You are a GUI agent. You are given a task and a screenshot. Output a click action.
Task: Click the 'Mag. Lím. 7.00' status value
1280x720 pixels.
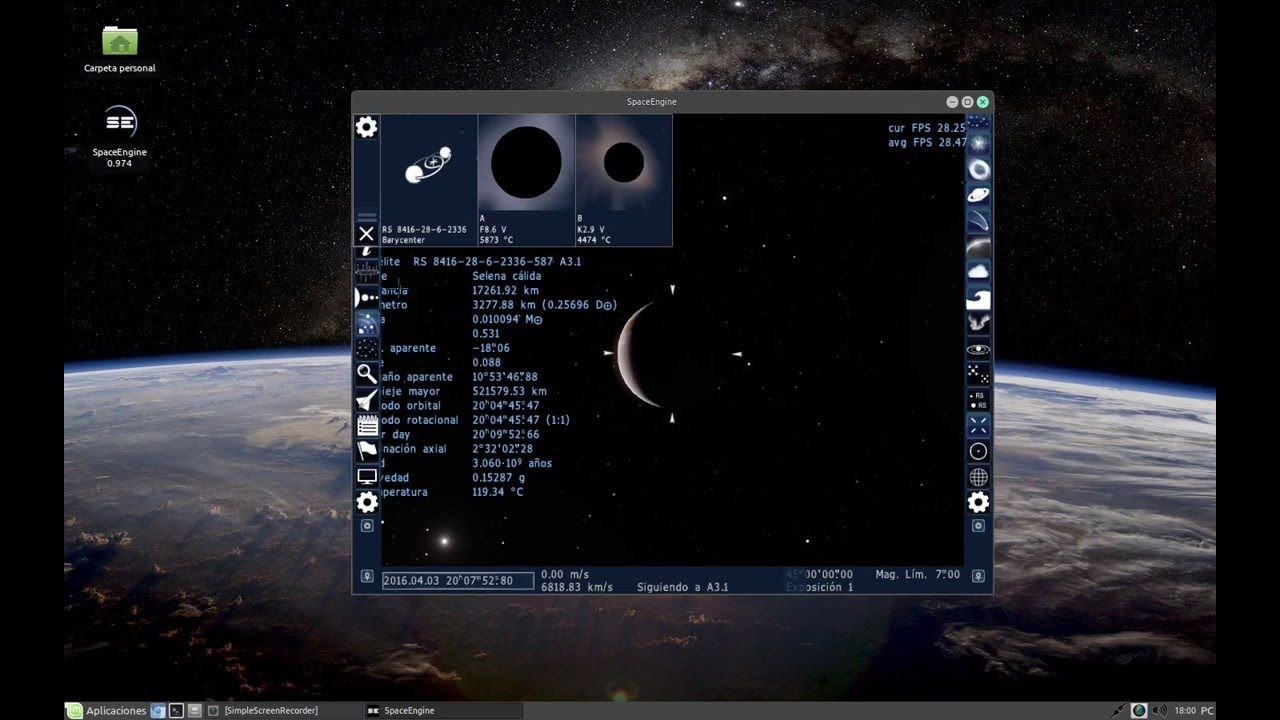(917, 574)
